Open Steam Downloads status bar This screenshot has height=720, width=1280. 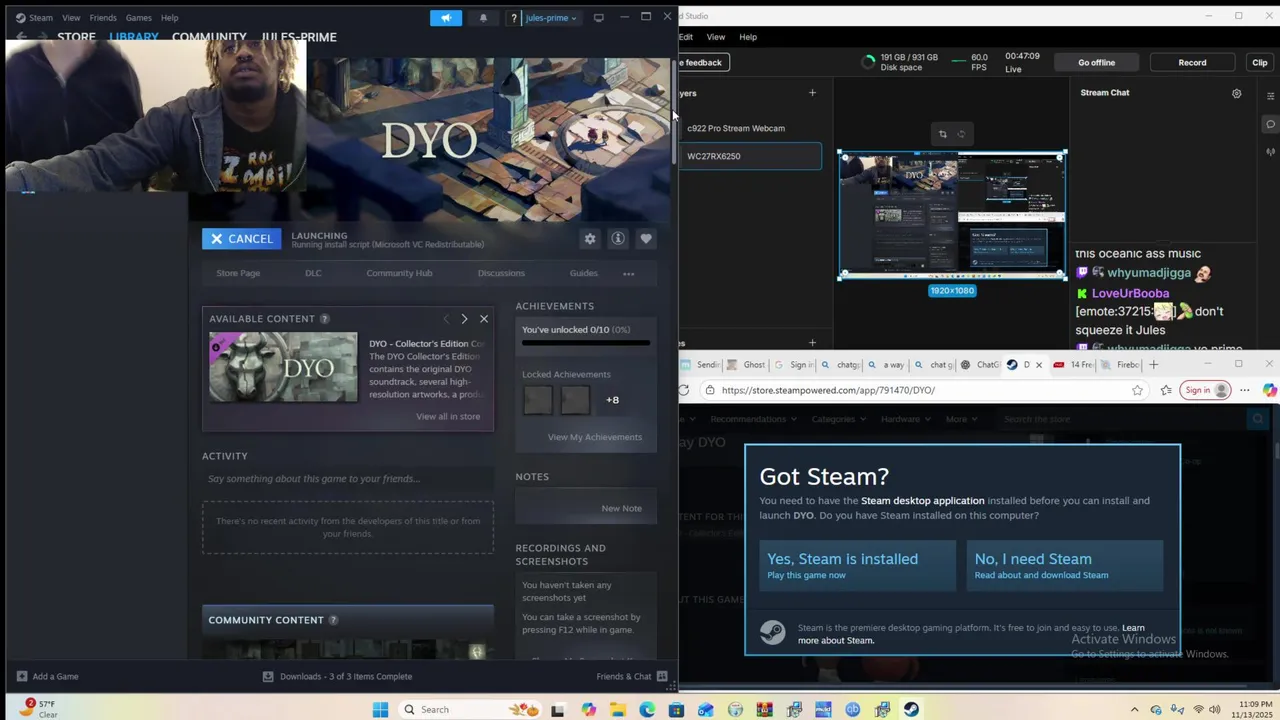tap(337, 677)
